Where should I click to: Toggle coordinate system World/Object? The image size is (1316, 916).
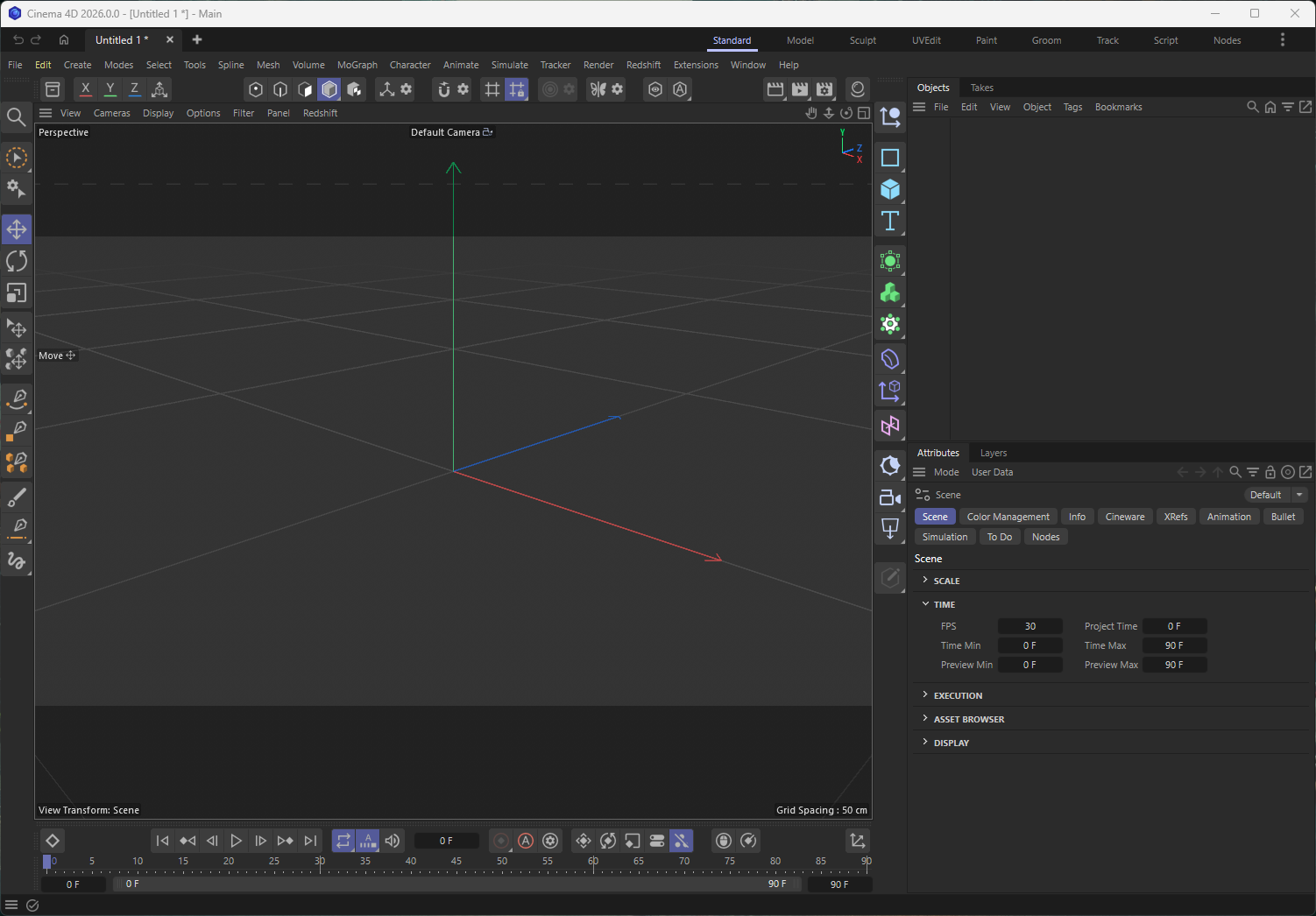pos(159,89)
